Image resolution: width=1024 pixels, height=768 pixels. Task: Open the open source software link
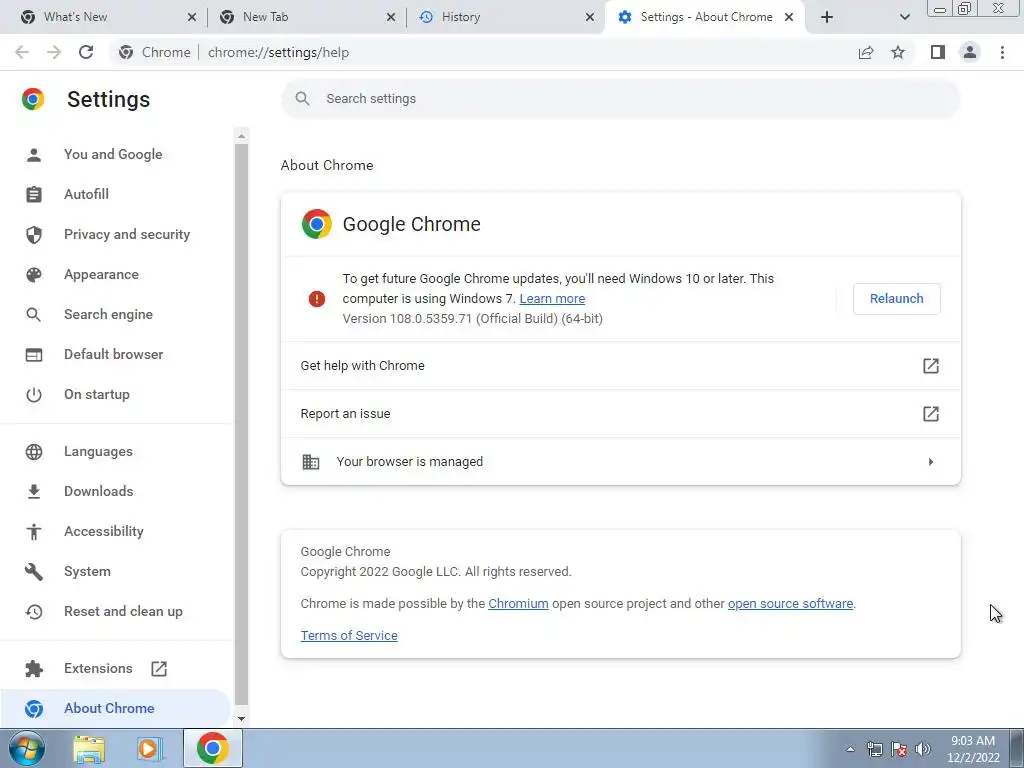click(x=790, y=604)
